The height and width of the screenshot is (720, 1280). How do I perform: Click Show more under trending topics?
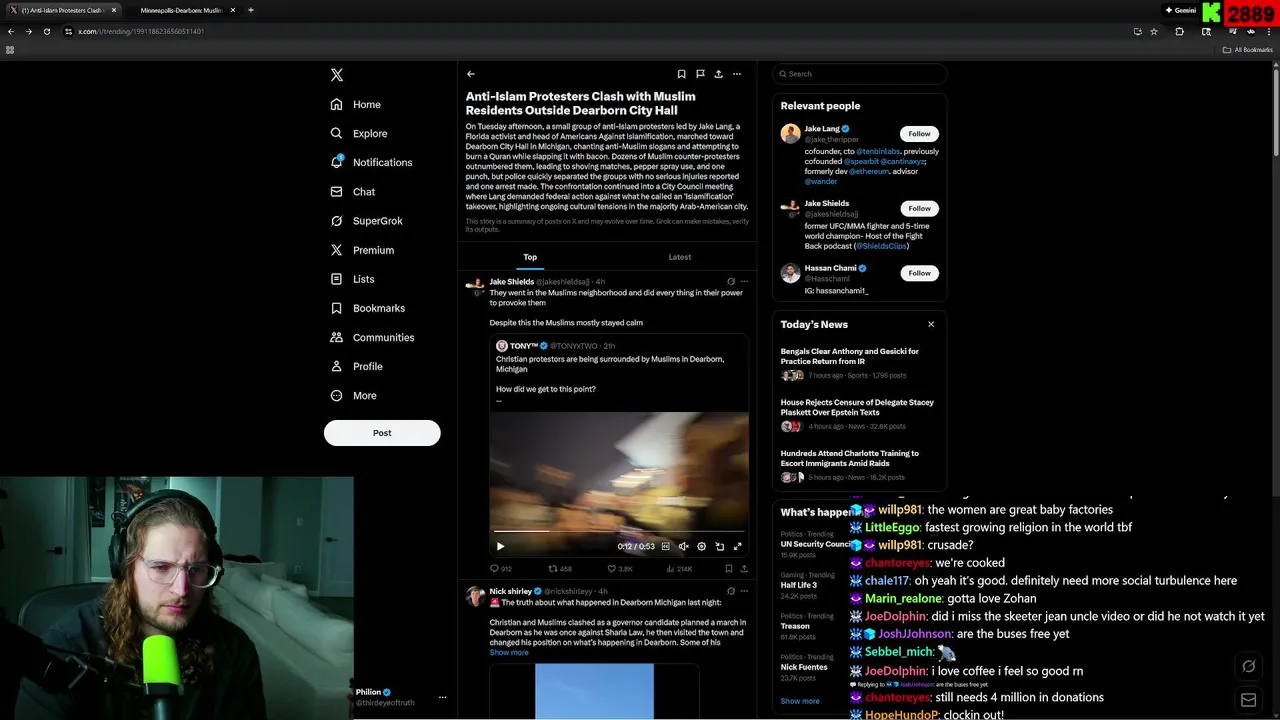[800, 701]
